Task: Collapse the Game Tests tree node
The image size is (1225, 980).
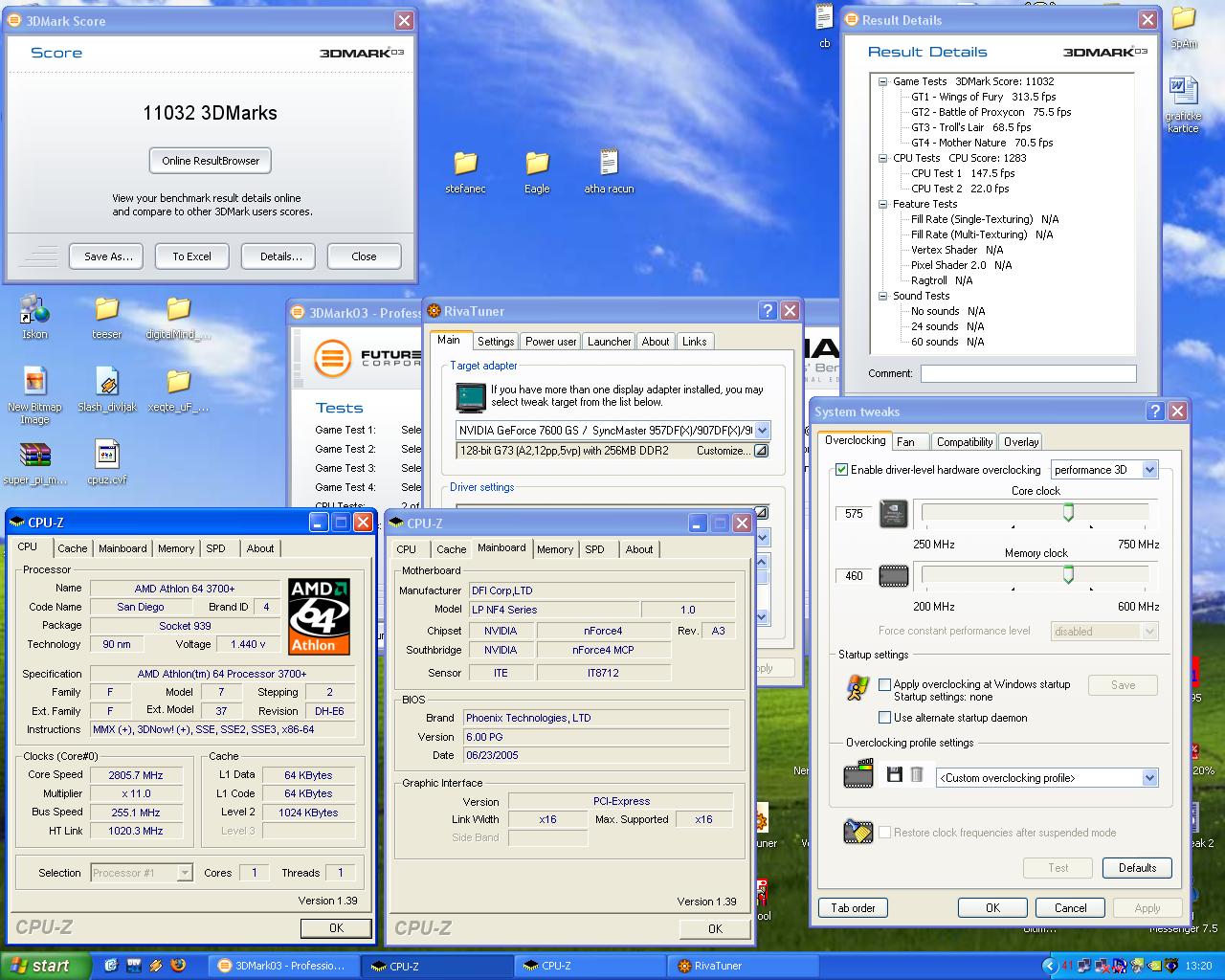Action: coord(881,82)
